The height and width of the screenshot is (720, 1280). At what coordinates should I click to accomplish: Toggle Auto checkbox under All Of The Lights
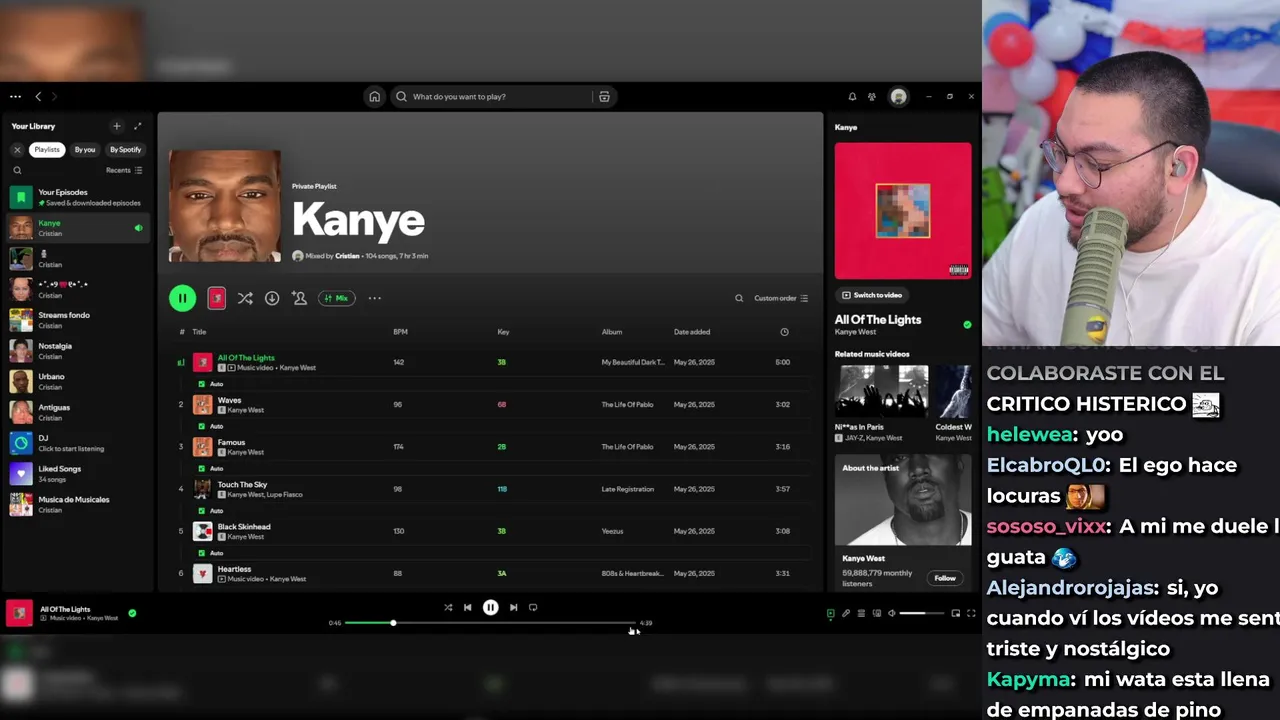202,384
